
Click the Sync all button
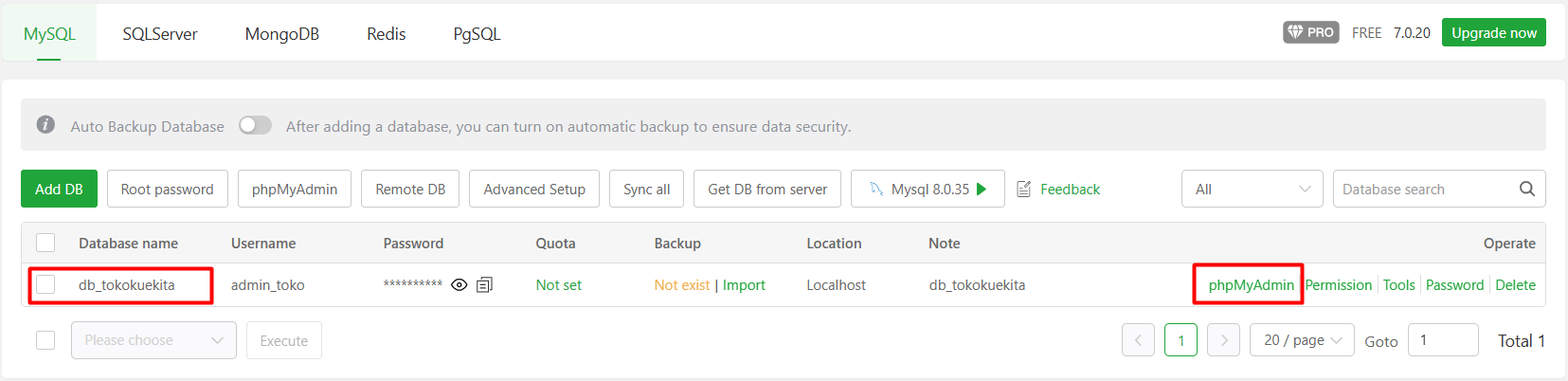point(647,189)
